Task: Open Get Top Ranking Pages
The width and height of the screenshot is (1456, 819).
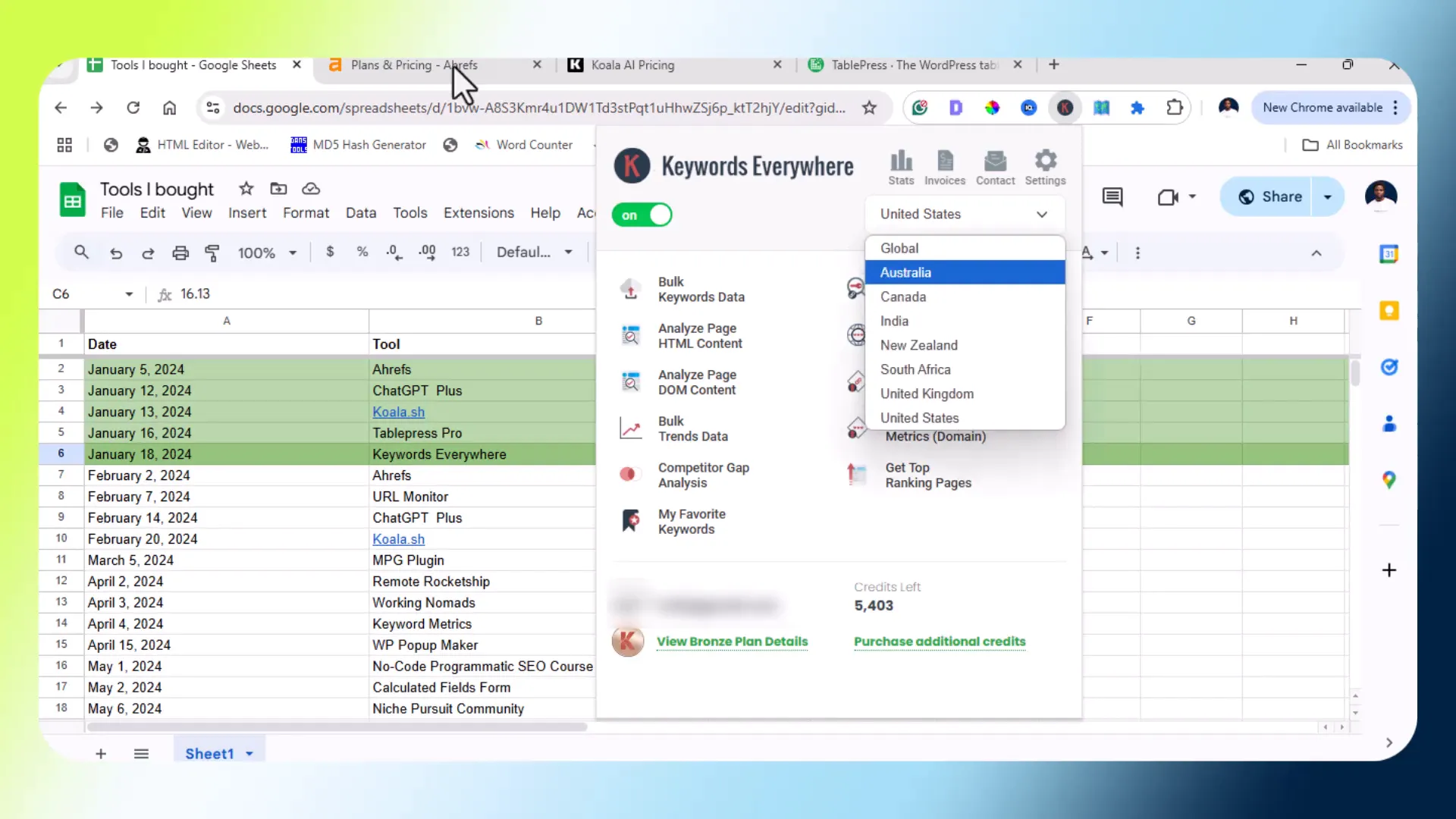Action: point(909,475)
